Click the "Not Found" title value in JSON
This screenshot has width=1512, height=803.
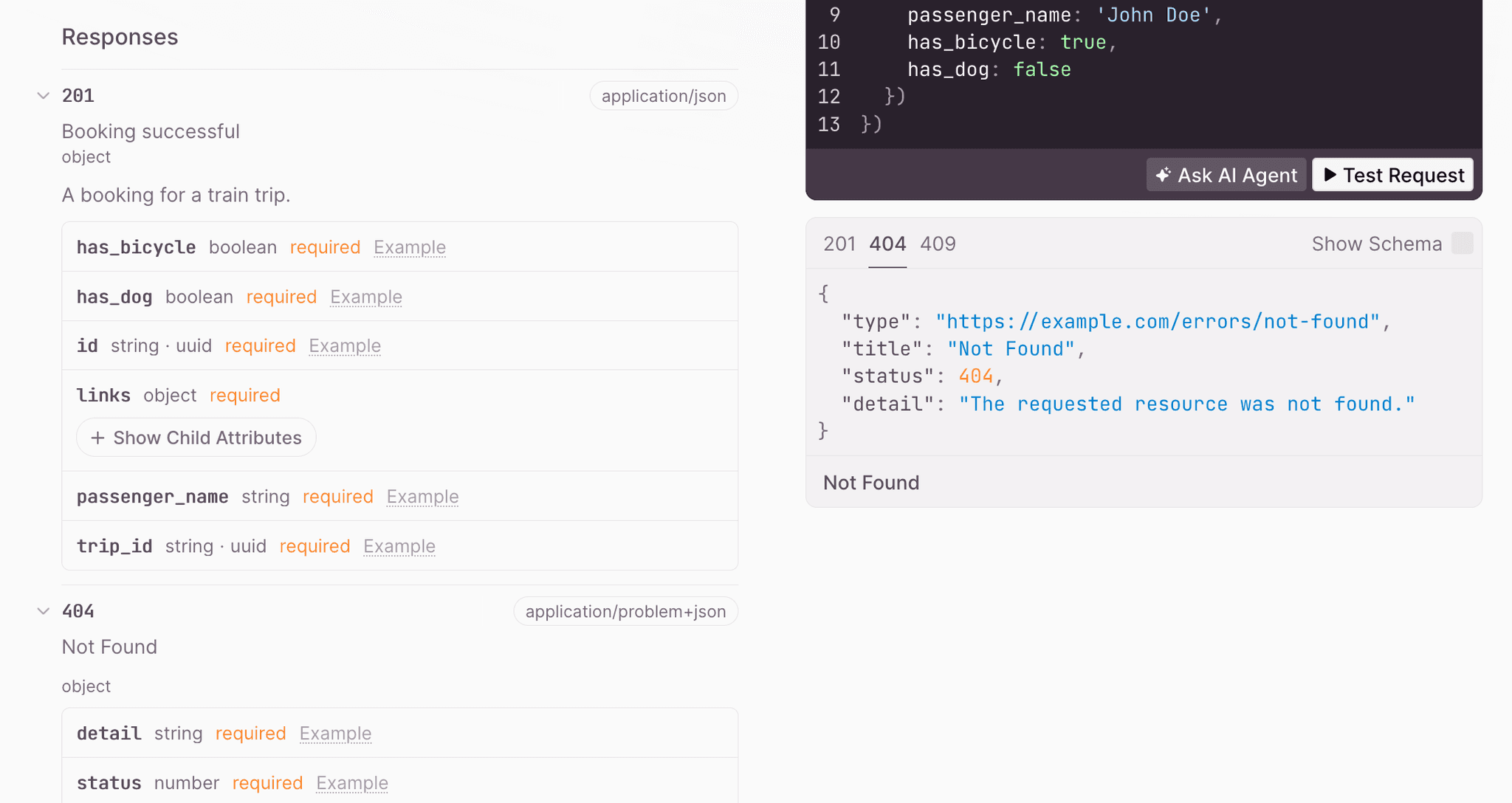point(1011,349)
